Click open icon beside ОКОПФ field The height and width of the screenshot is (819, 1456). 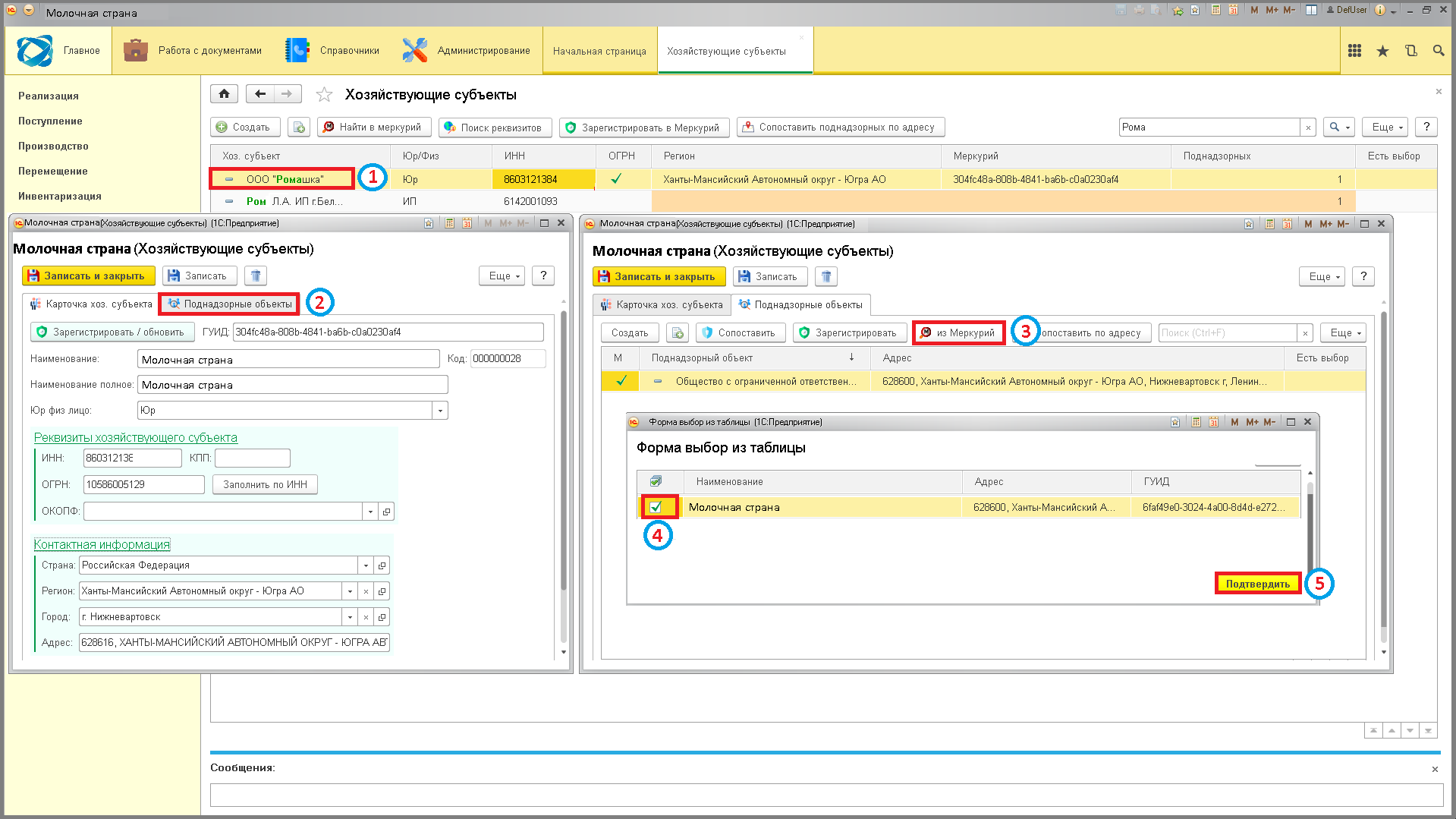386,512
